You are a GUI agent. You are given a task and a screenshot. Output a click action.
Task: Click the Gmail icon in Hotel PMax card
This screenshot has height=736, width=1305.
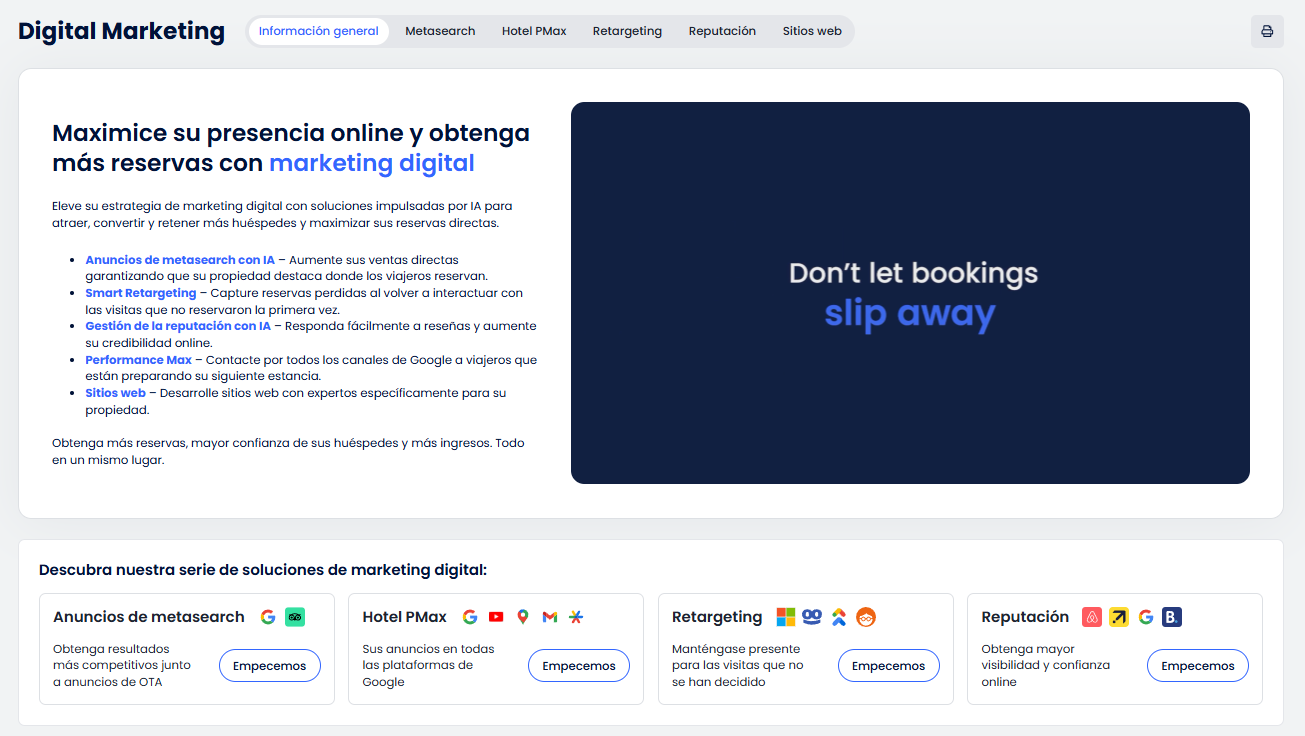(549, 617)
